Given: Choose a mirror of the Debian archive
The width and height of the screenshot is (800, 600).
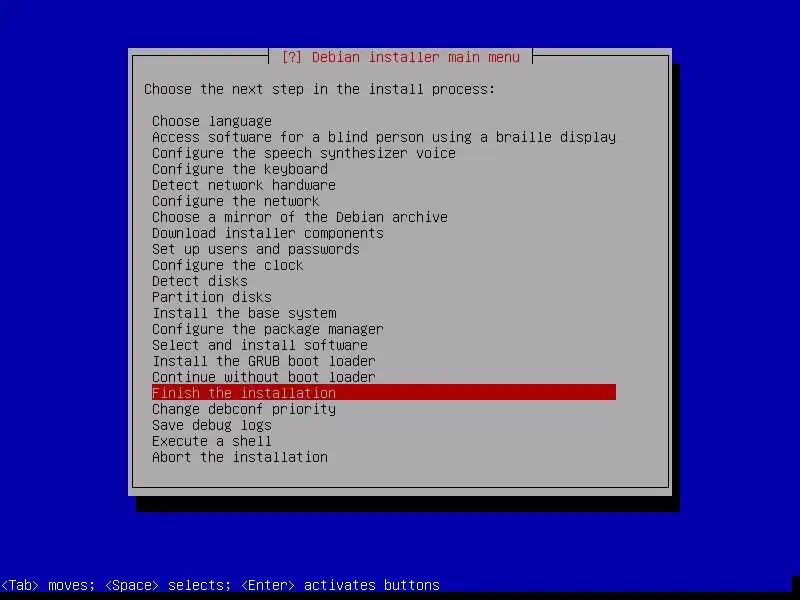Looking at the screenshot, I should 384,217.
